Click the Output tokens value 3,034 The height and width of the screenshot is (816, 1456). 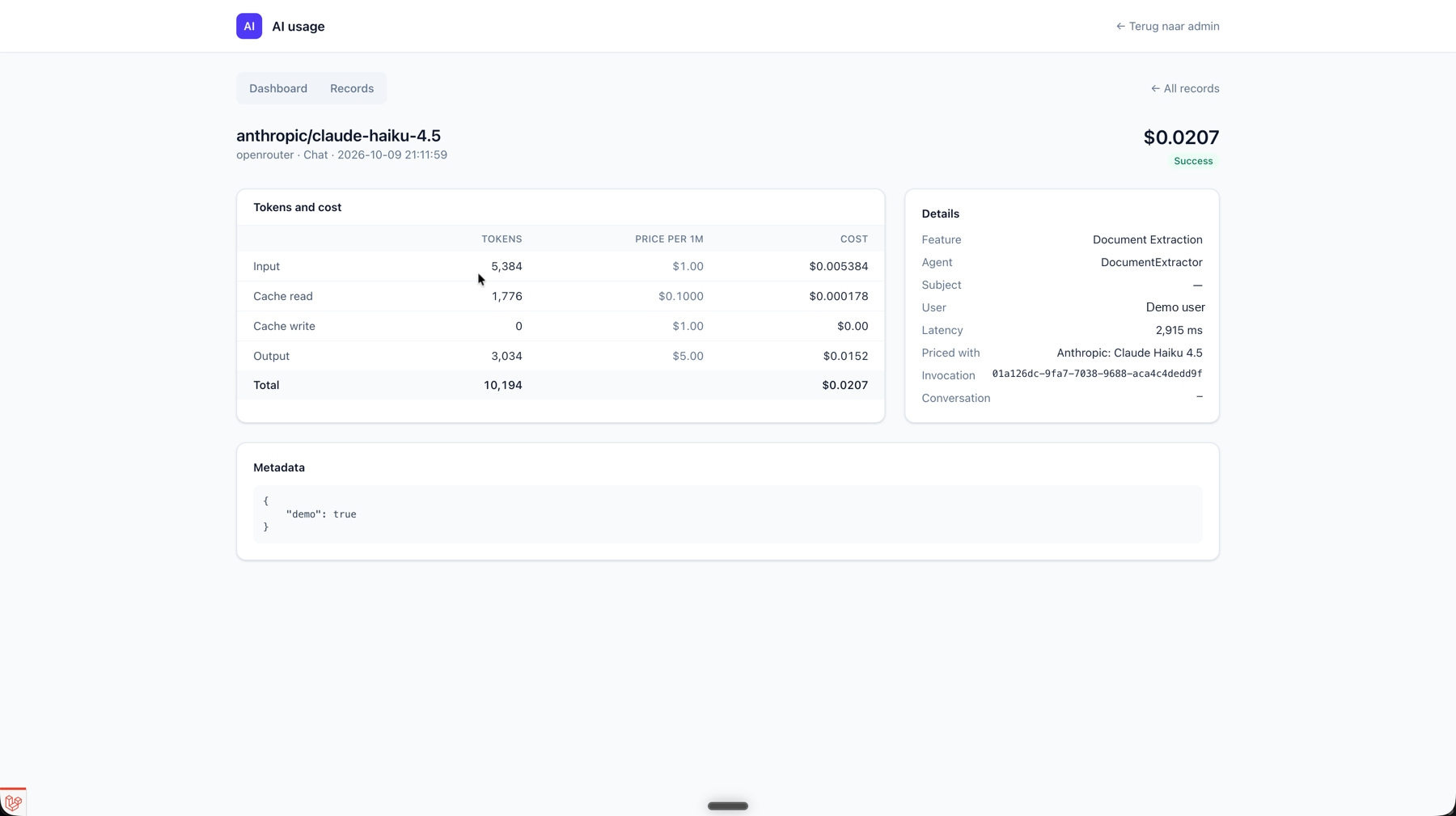pos(506,356)
